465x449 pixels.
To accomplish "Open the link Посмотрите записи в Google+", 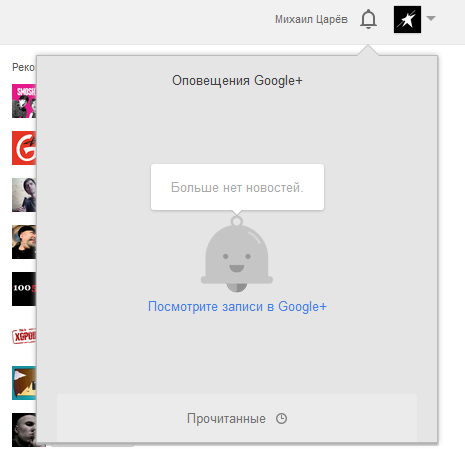I will [x=237, y=306].
